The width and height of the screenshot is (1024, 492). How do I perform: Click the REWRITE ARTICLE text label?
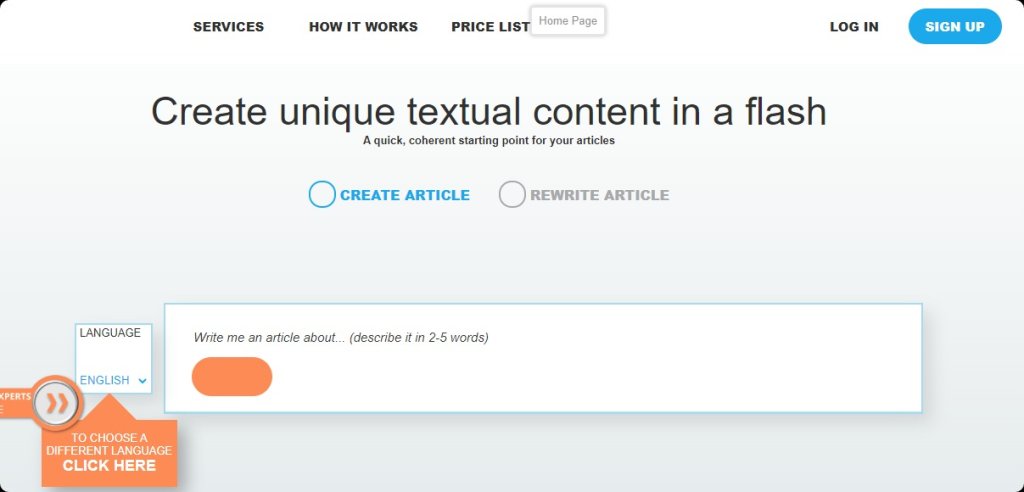599,195
